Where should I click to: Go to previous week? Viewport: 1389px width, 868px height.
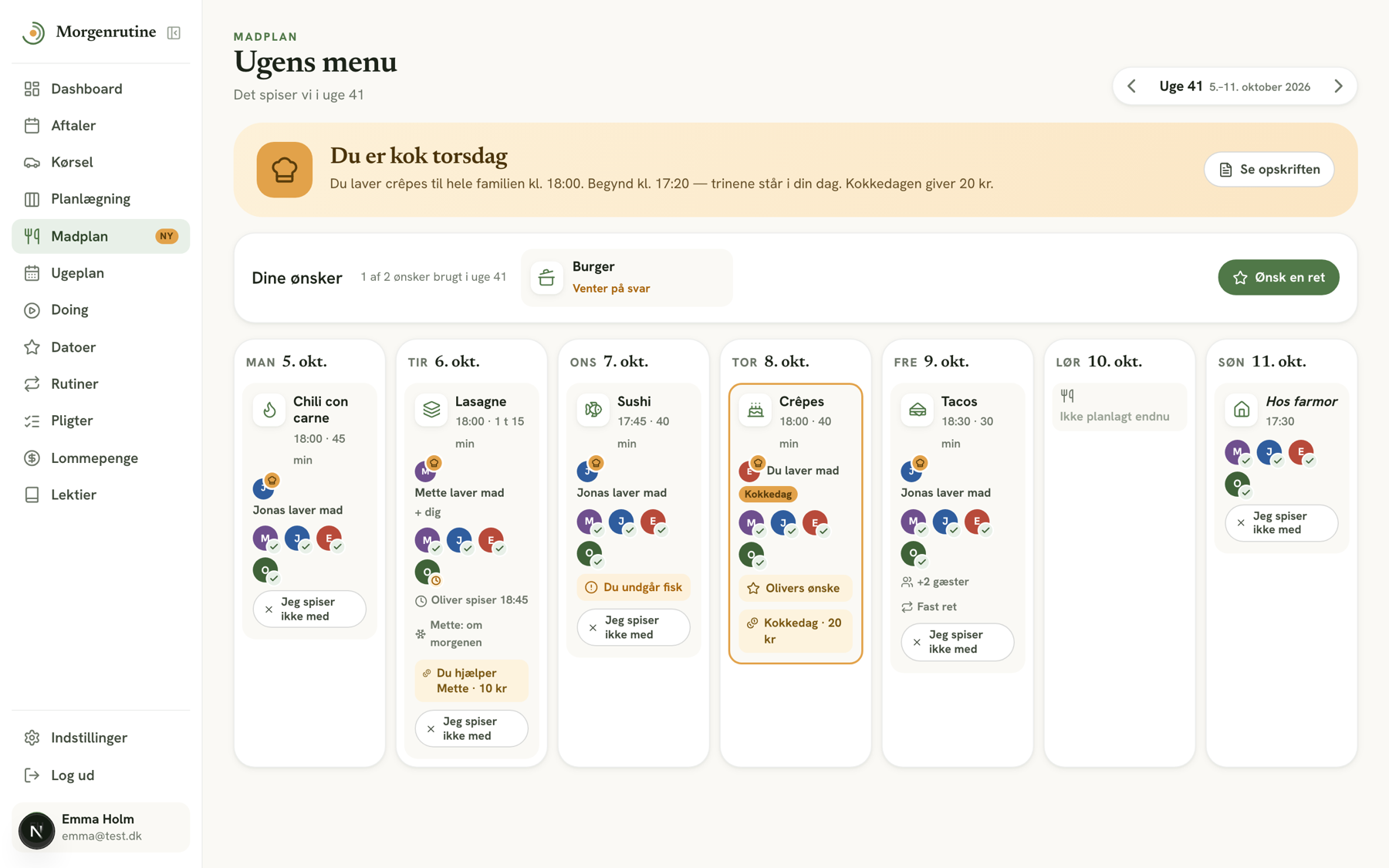(1131, 86)
